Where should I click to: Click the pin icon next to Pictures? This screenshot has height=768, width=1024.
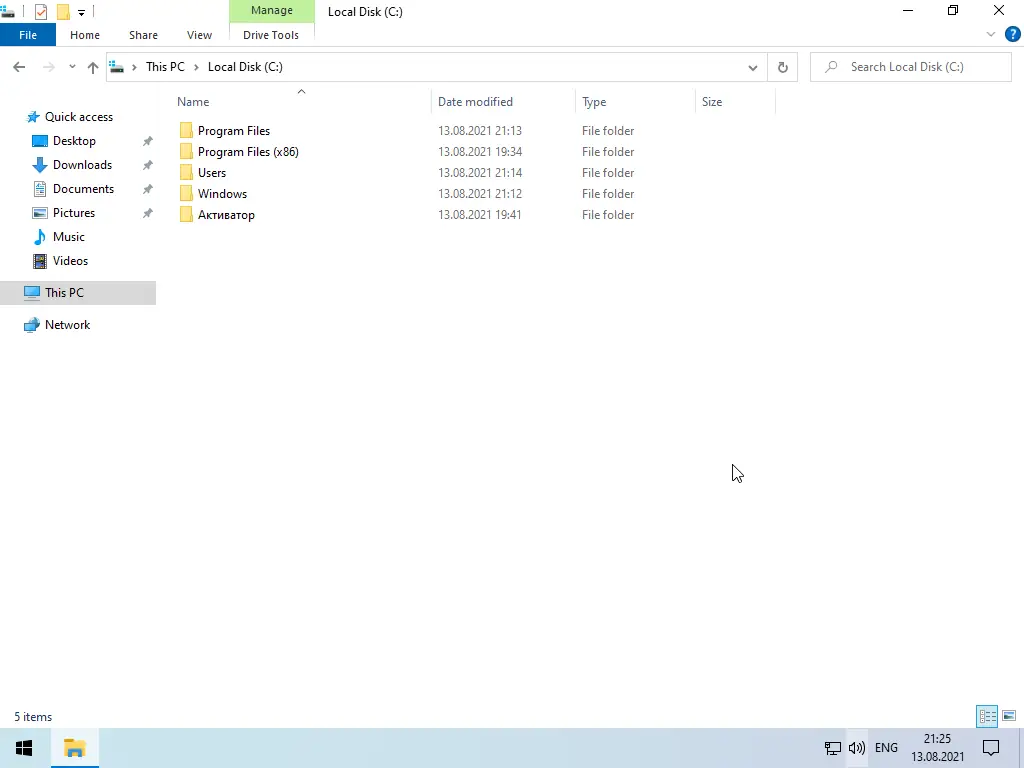(148, 214)
